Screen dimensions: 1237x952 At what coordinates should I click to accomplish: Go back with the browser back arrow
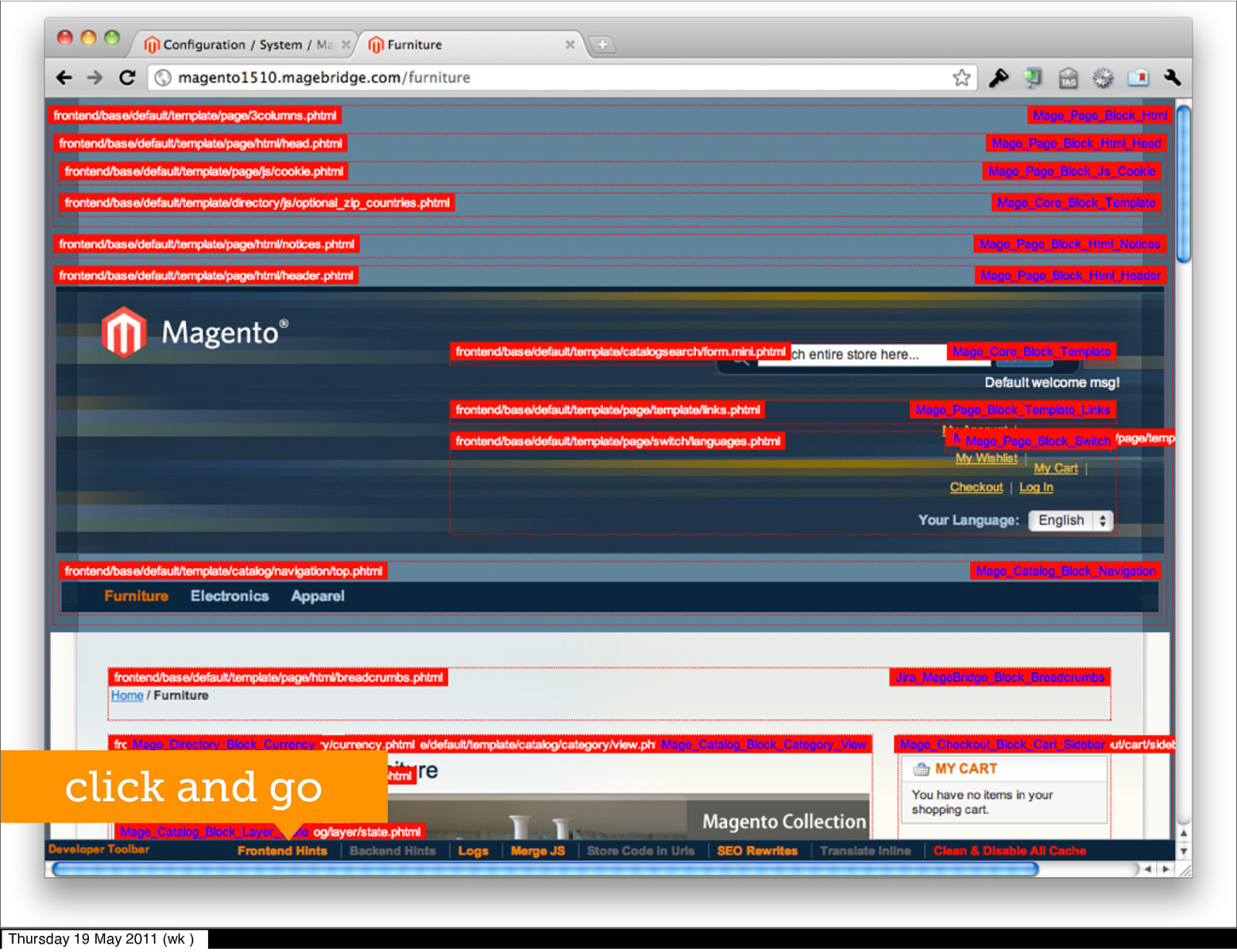64,77
